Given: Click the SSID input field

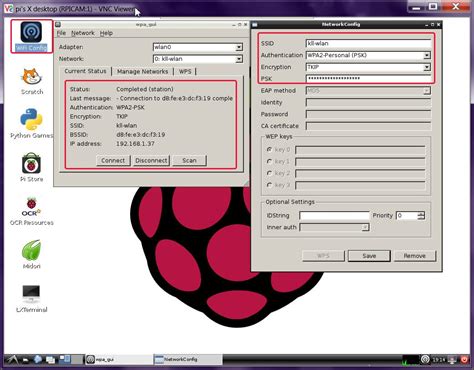Looking at the screenshot, I should coord(368,43).
